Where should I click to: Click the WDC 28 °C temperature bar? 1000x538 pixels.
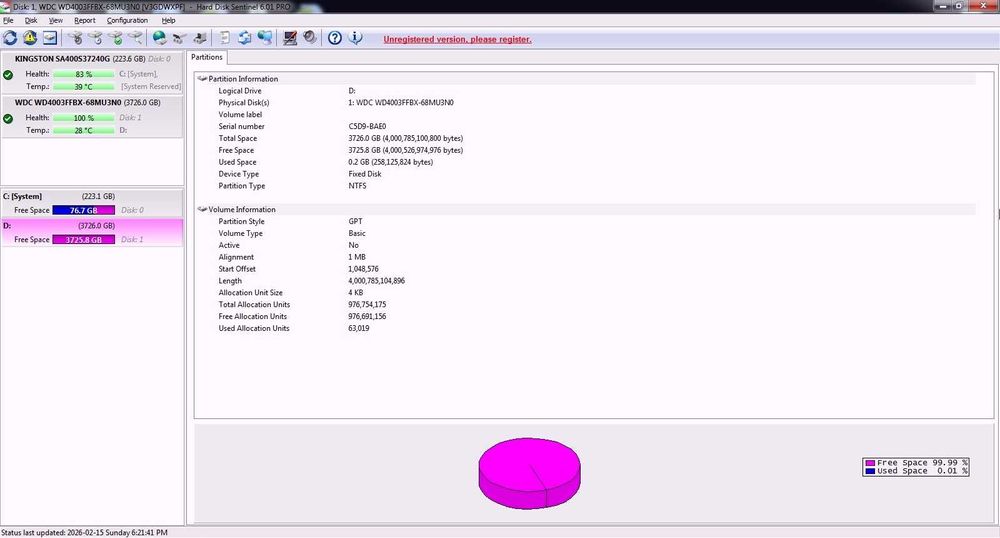[84, 131]
